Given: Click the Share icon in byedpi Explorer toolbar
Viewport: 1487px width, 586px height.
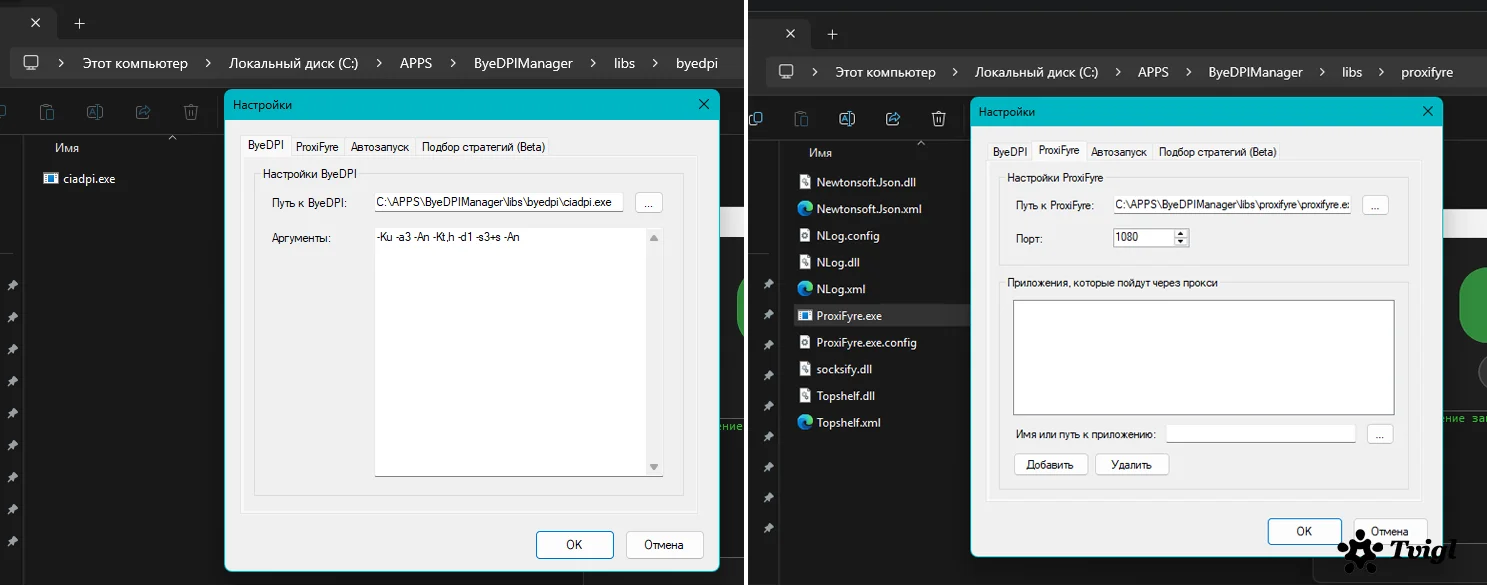Looking at the screenshot, I should point(143,113).
